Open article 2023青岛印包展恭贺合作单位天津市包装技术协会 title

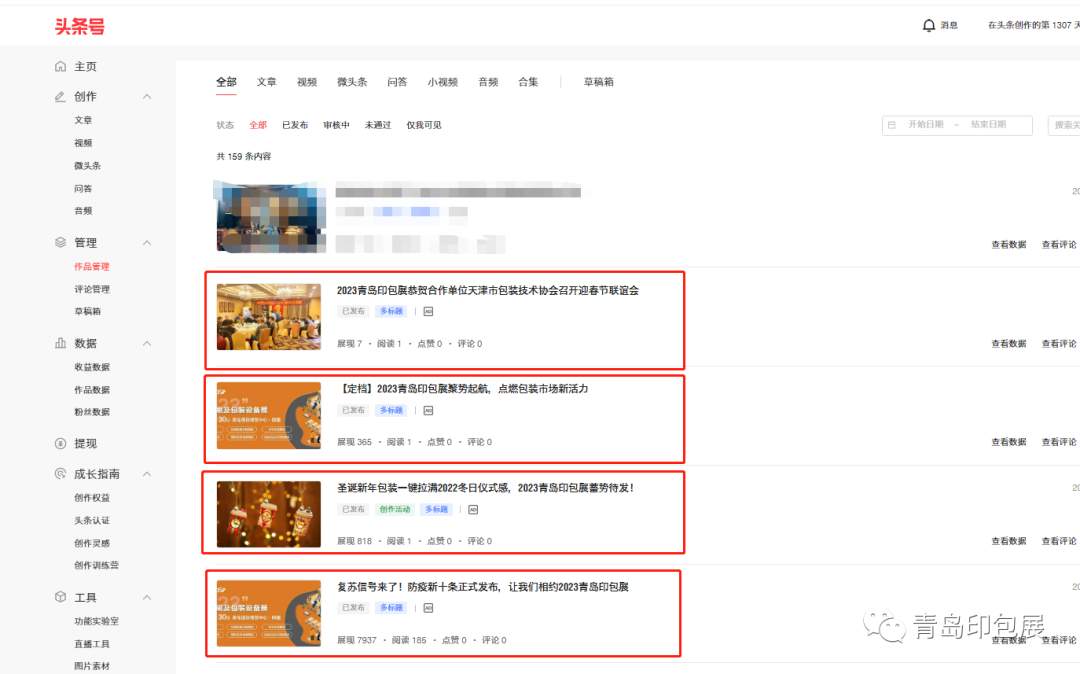tap(488, 291)
